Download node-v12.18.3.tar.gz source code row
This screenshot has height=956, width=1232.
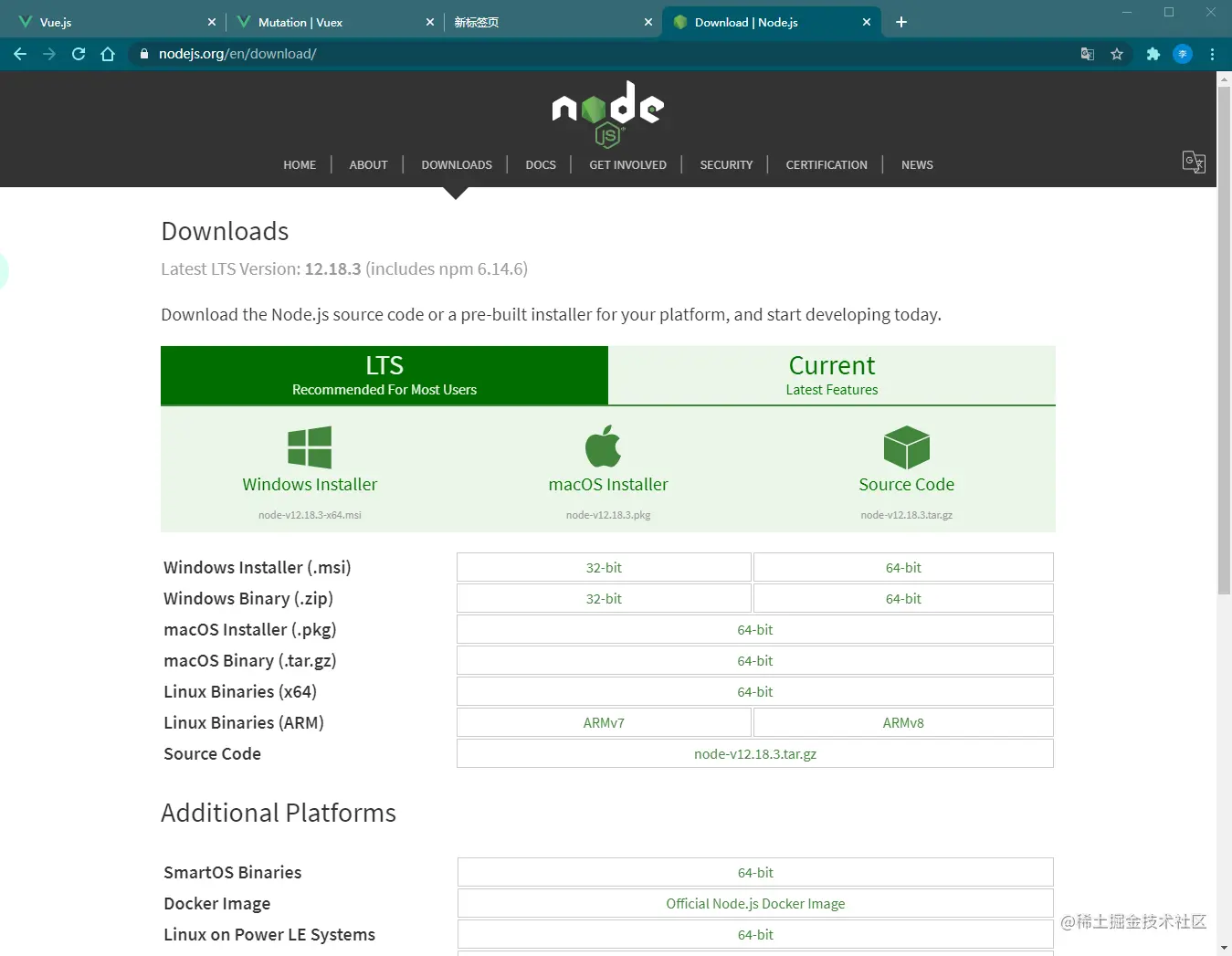tap(755, 753)
